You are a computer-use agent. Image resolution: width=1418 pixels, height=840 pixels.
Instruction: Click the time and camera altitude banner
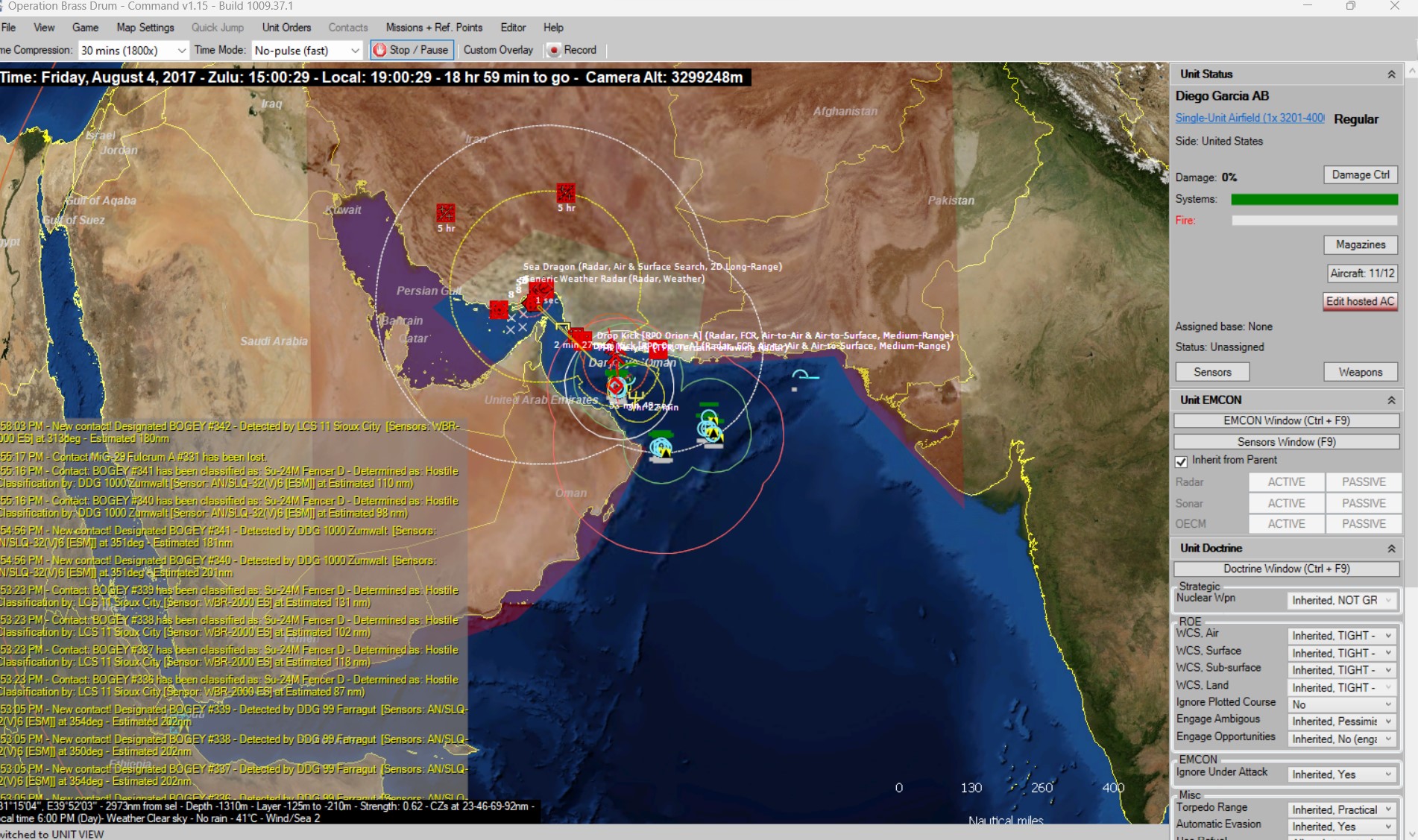375,78
